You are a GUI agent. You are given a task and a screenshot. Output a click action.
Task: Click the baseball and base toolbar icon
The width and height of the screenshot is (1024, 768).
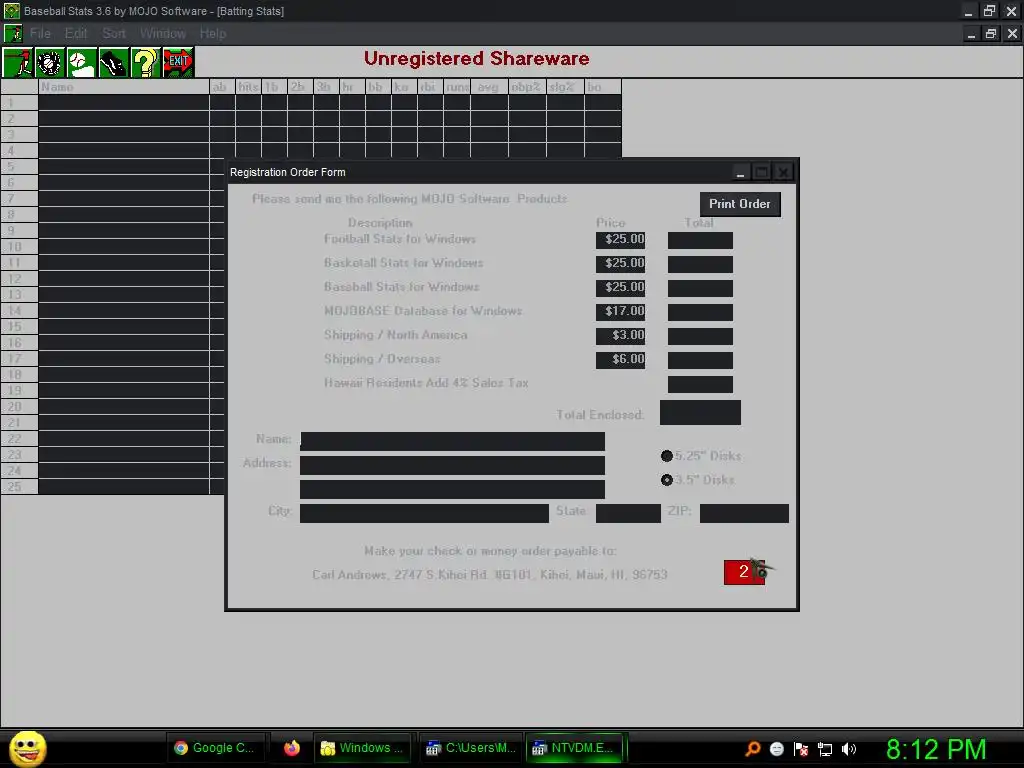(x=82, y=63)
